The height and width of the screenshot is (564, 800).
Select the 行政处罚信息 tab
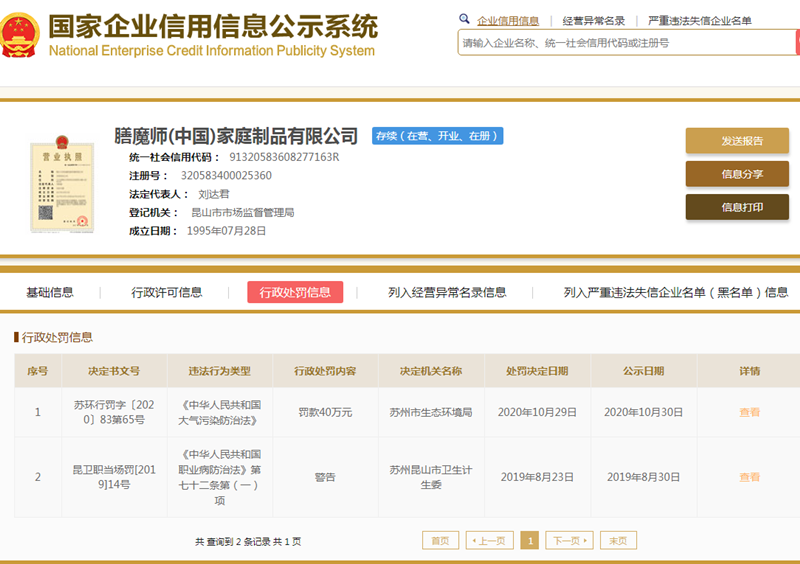click(295, 292)
